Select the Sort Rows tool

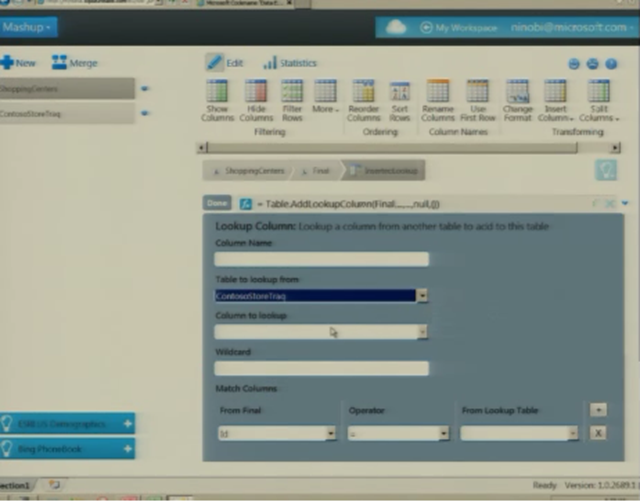(400, 101)
